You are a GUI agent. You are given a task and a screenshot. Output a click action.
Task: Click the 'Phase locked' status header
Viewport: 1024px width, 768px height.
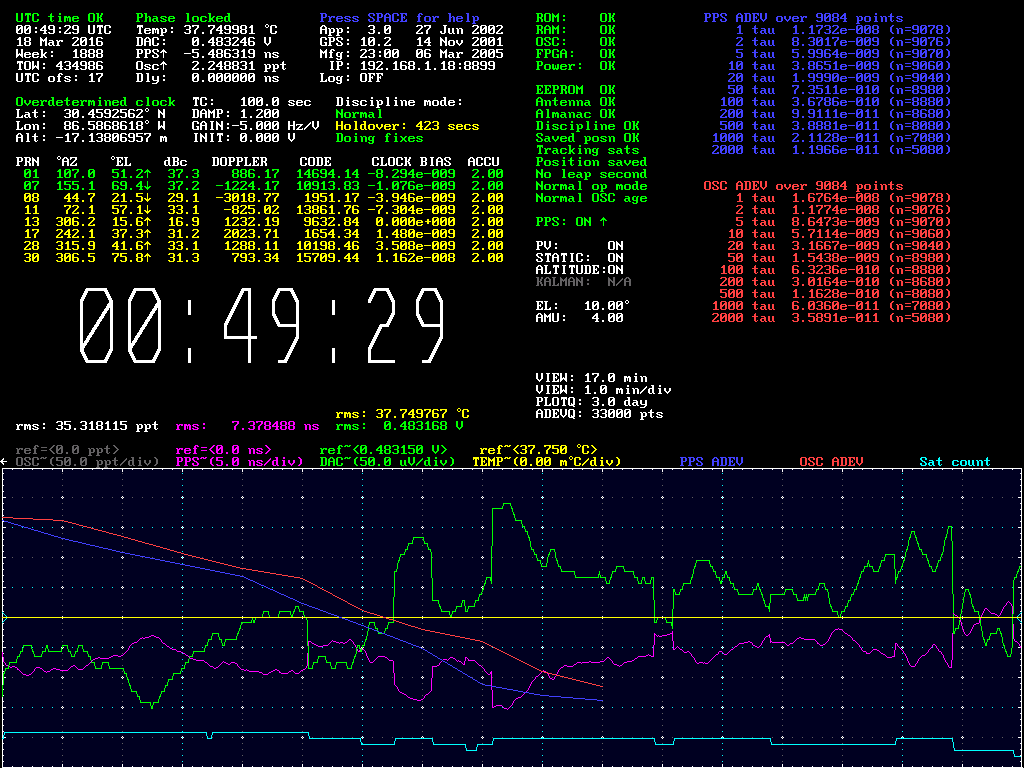[x=183, y=18]
